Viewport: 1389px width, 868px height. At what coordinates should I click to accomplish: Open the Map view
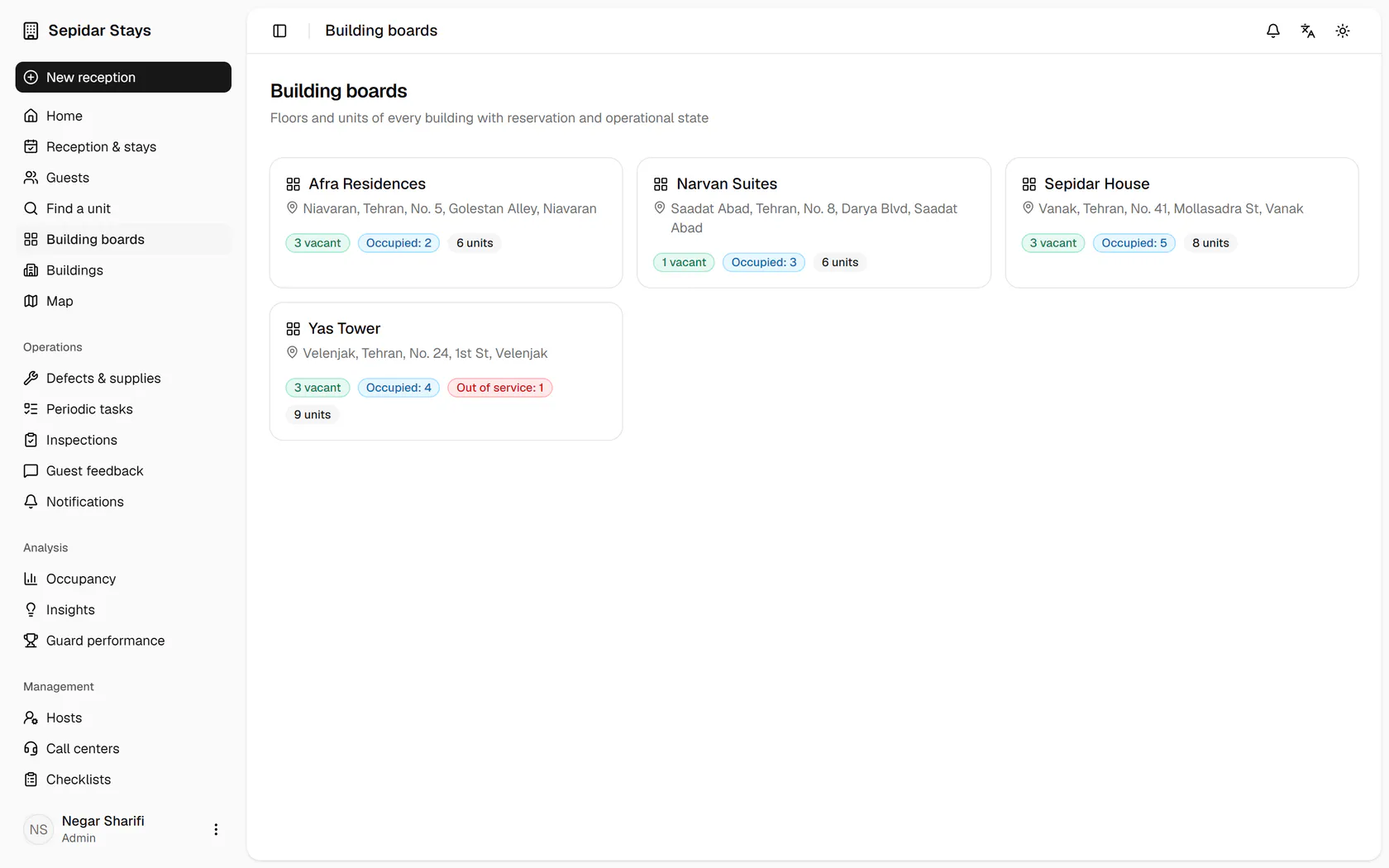[123, 301]
